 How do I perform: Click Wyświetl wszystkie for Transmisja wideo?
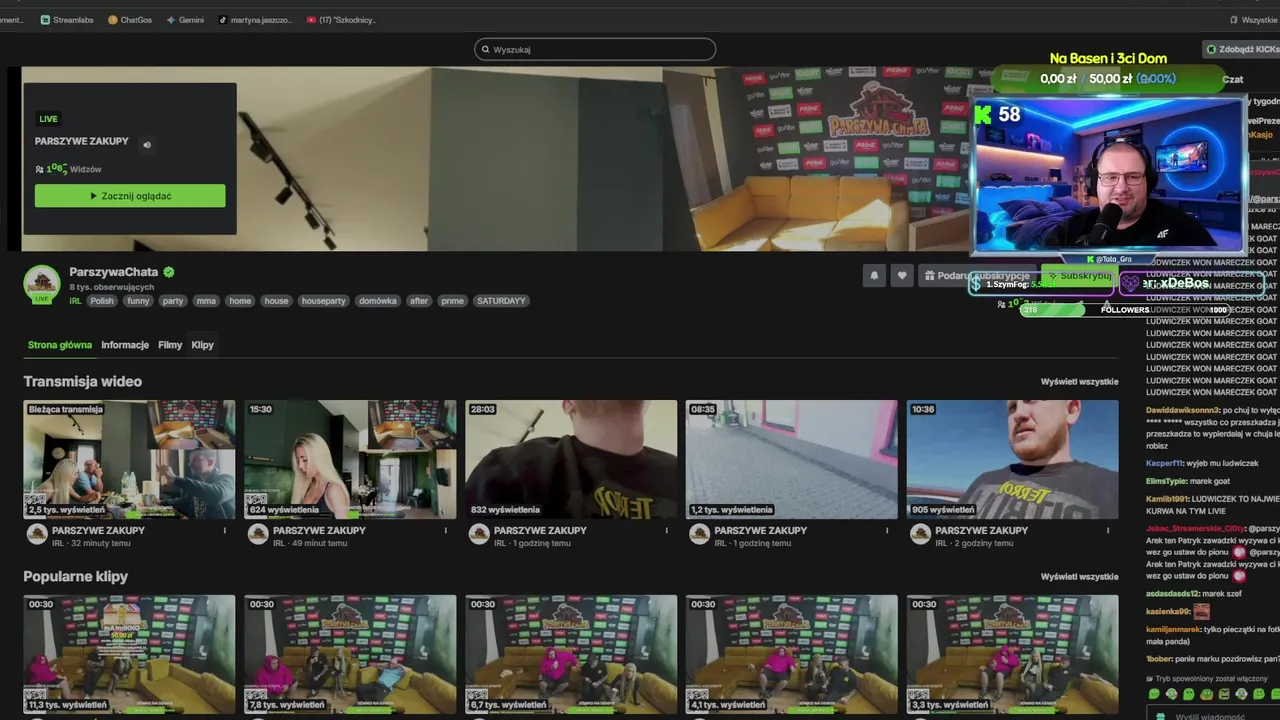click(x=1079, y=382)
